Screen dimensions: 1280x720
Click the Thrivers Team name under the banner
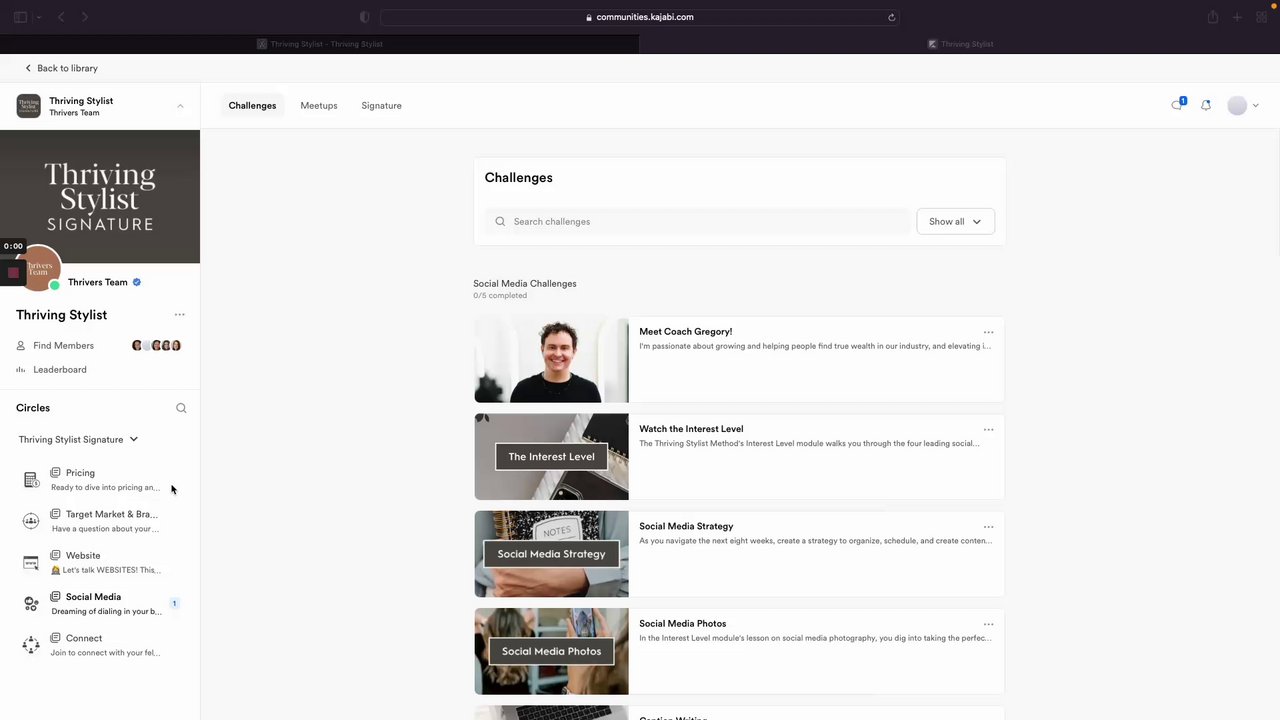(x=97, y=283)
